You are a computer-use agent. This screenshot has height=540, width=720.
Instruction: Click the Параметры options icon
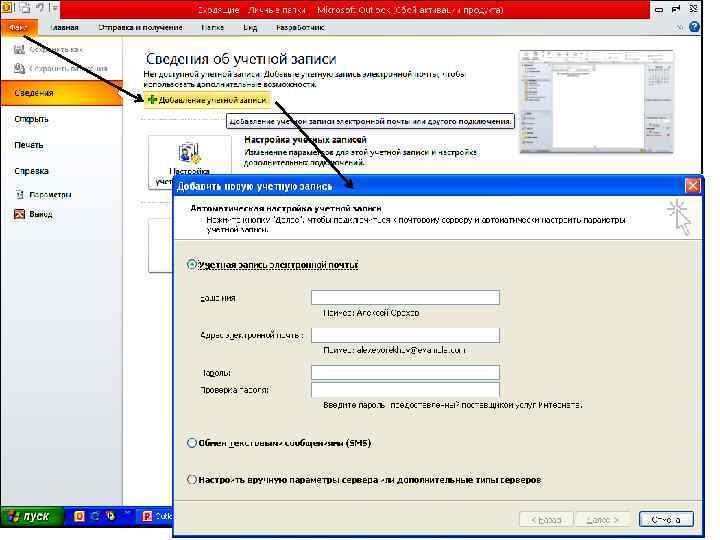point(19,194)
